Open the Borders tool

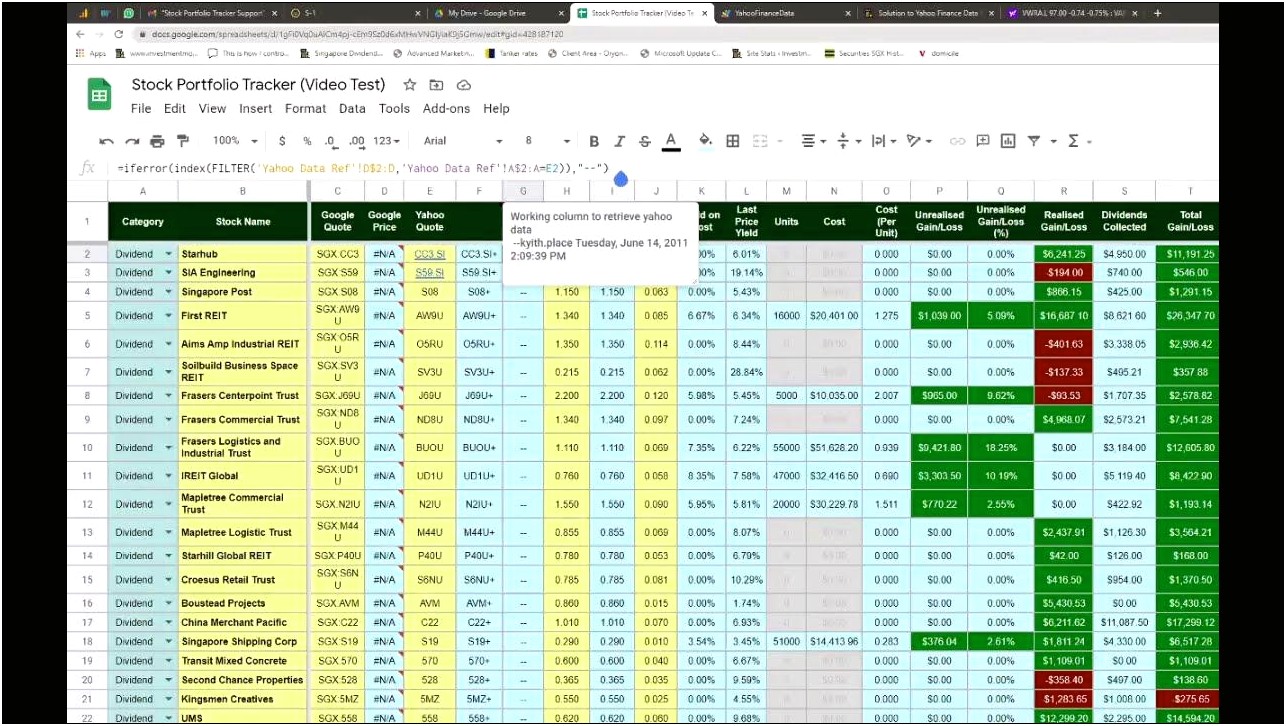[x=732, y=141]
